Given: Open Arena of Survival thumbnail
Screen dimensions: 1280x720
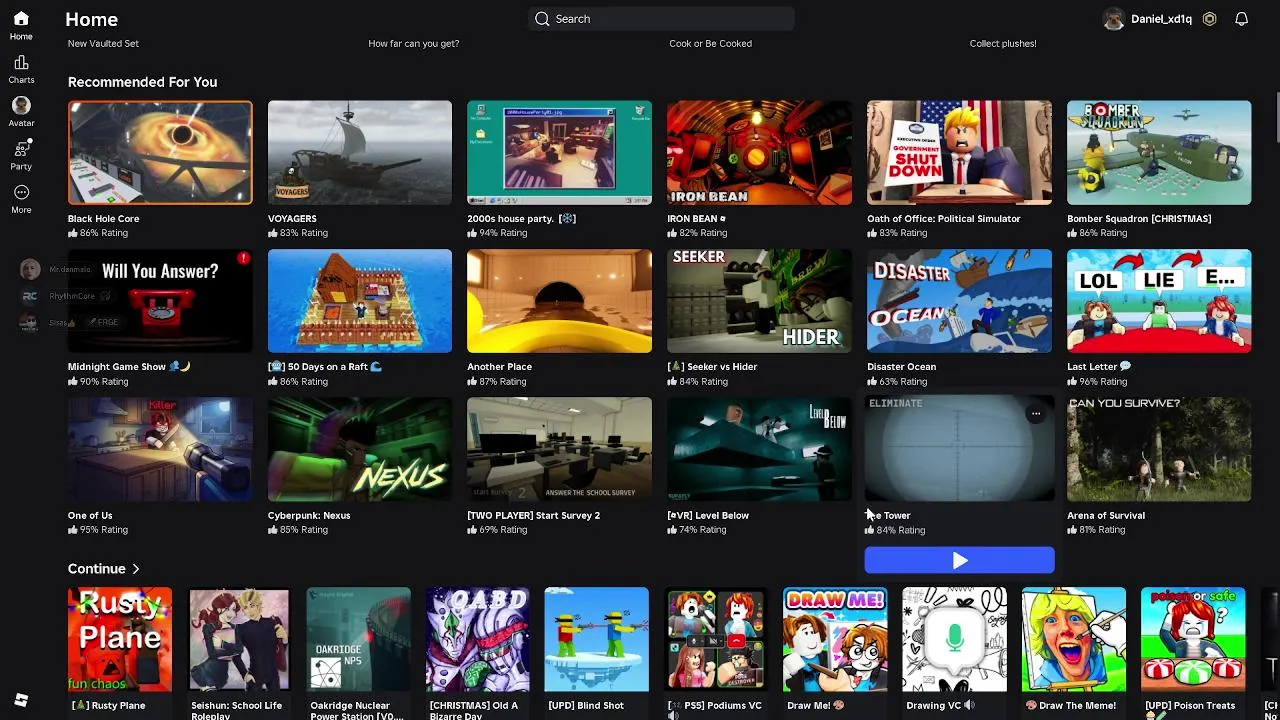Looking at the screenshot, I should (1159, 449).
